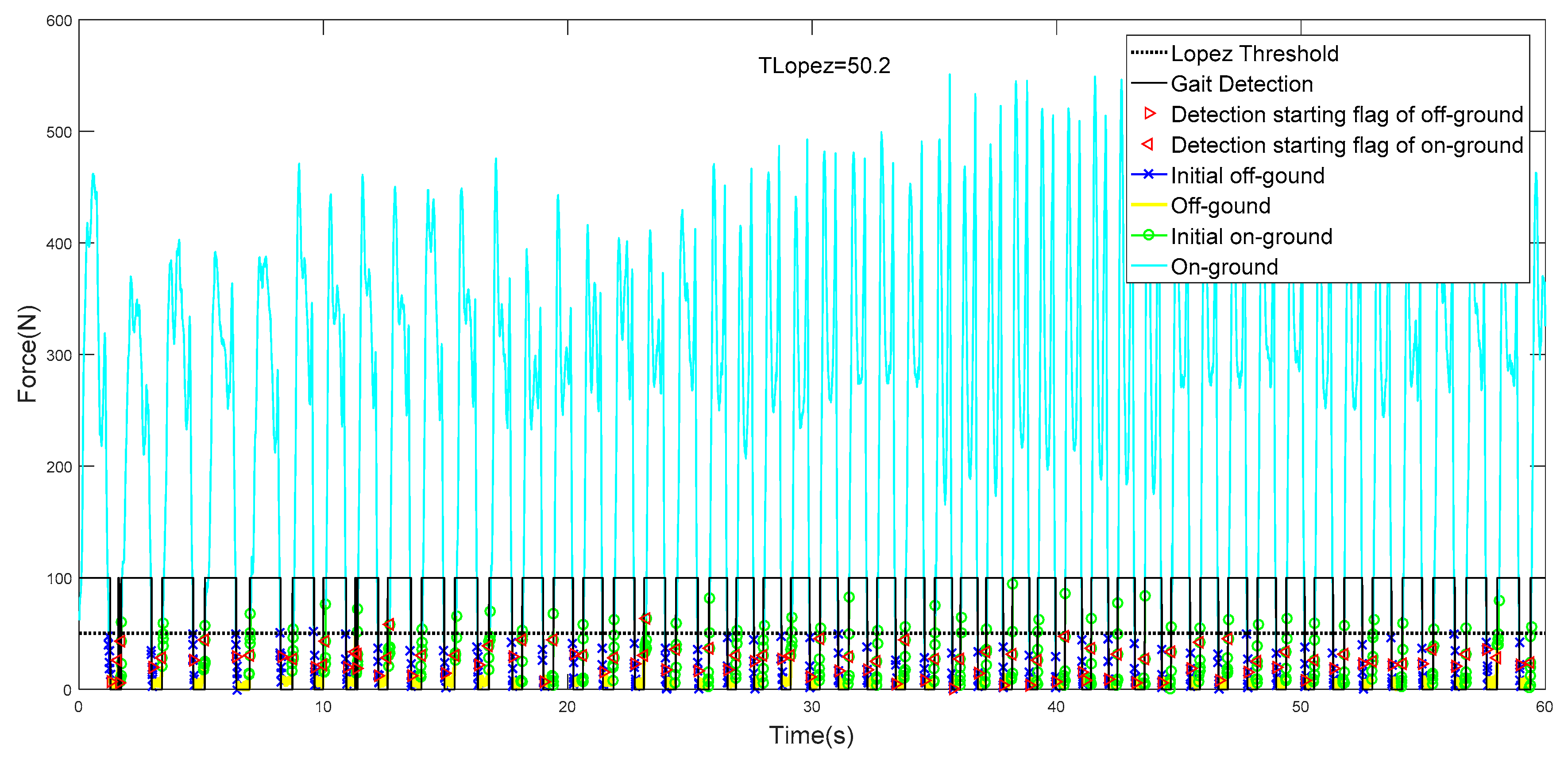Viewport: 1568px width, 763px height.
Task: Click green circle marker legend icon
Action: click(x=1148, y=236)
